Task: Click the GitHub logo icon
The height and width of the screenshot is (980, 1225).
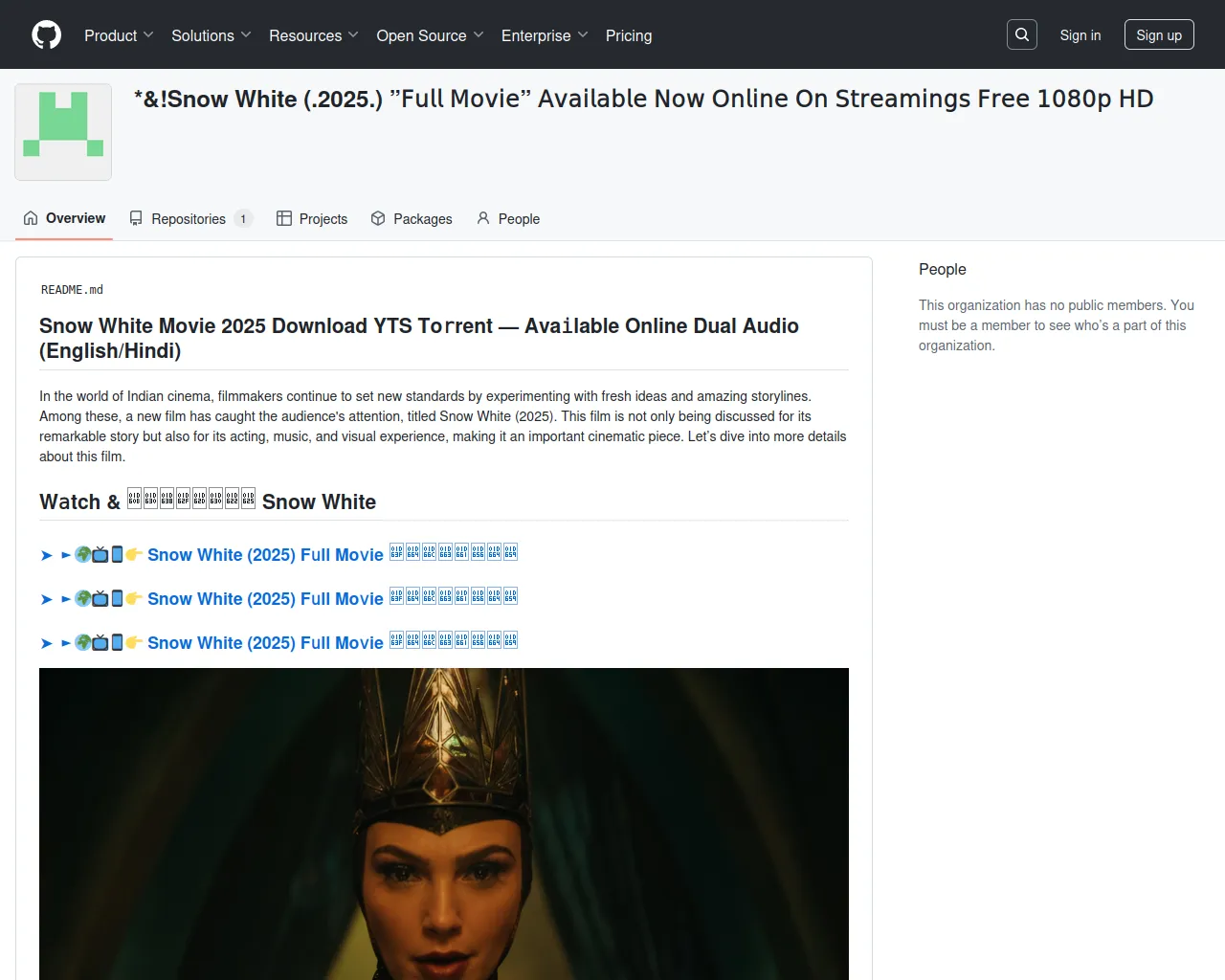Action: point(46,35)
